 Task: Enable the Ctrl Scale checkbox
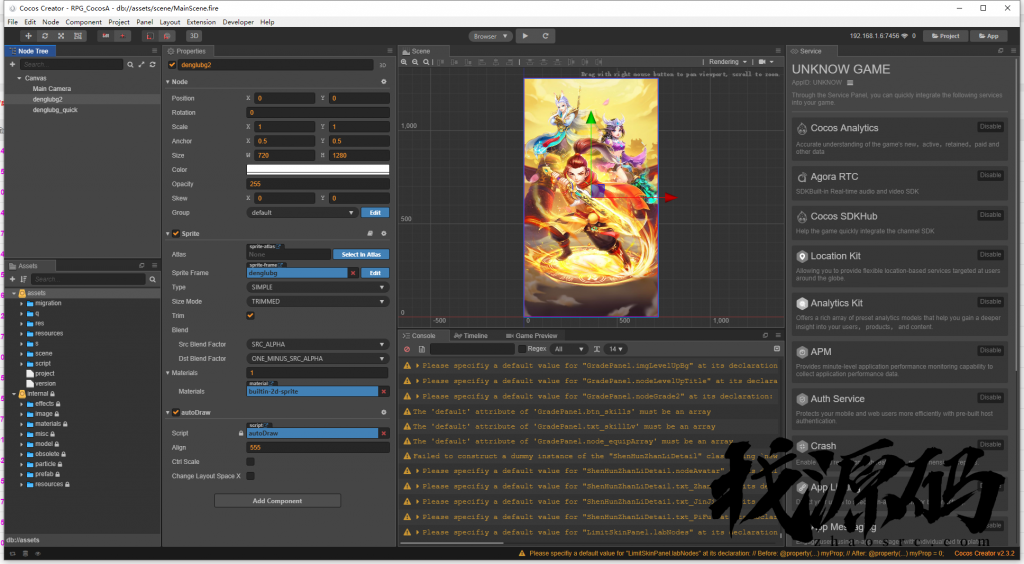click(250, 462)
